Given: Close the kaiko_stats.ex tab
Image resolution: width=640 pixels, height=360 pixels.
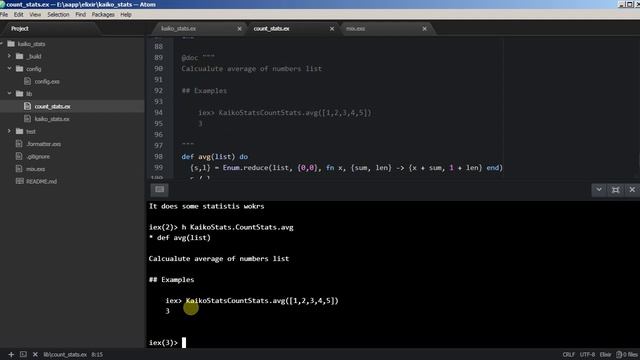Looking at the screenshot, I should click(240, 29).
